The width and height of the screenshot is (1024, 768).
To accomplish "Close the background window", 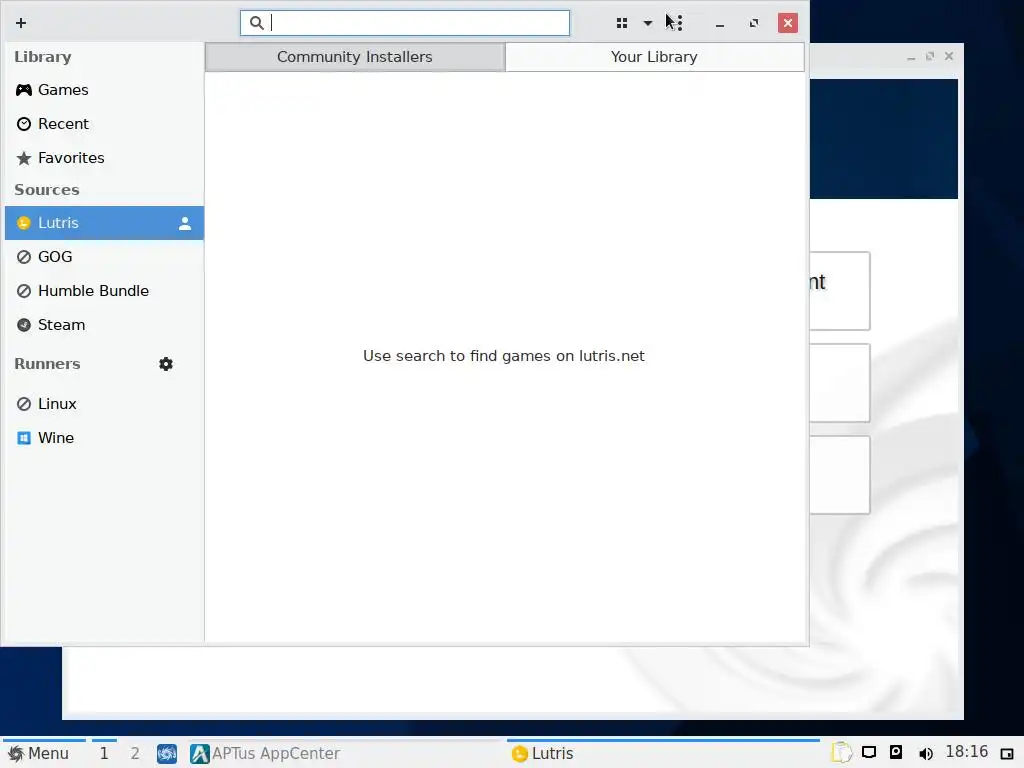I will [949, 56].
